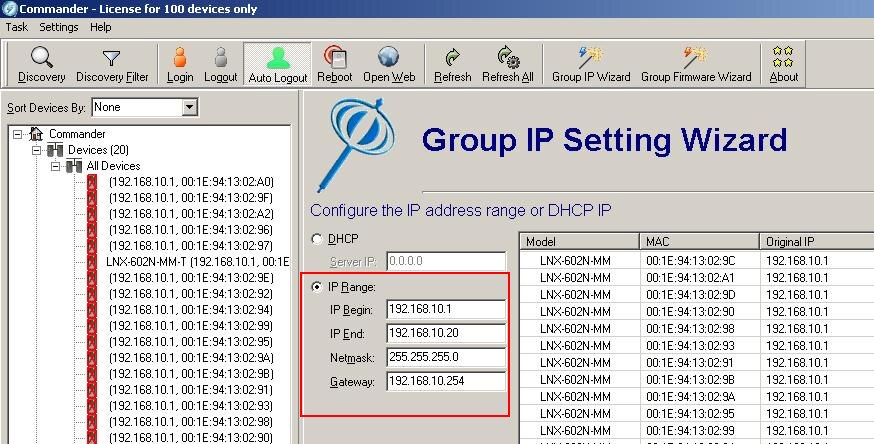This screenshot has height=444, width=874.
Task: Click the IP Begin input field
Action: (x=446, y=309)
